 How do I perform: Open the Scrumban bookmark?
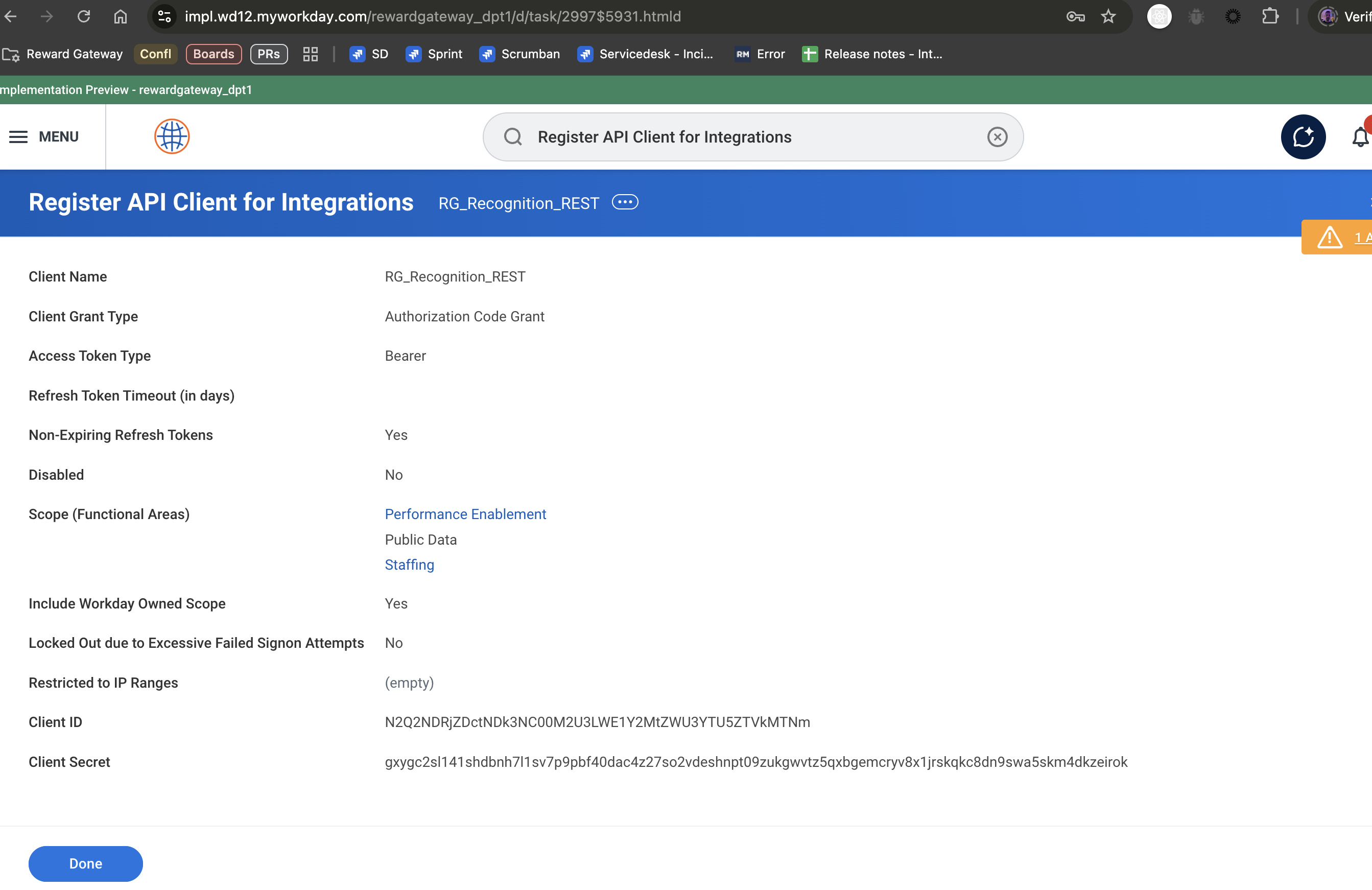pyautogui.click(x=519, y=54)
